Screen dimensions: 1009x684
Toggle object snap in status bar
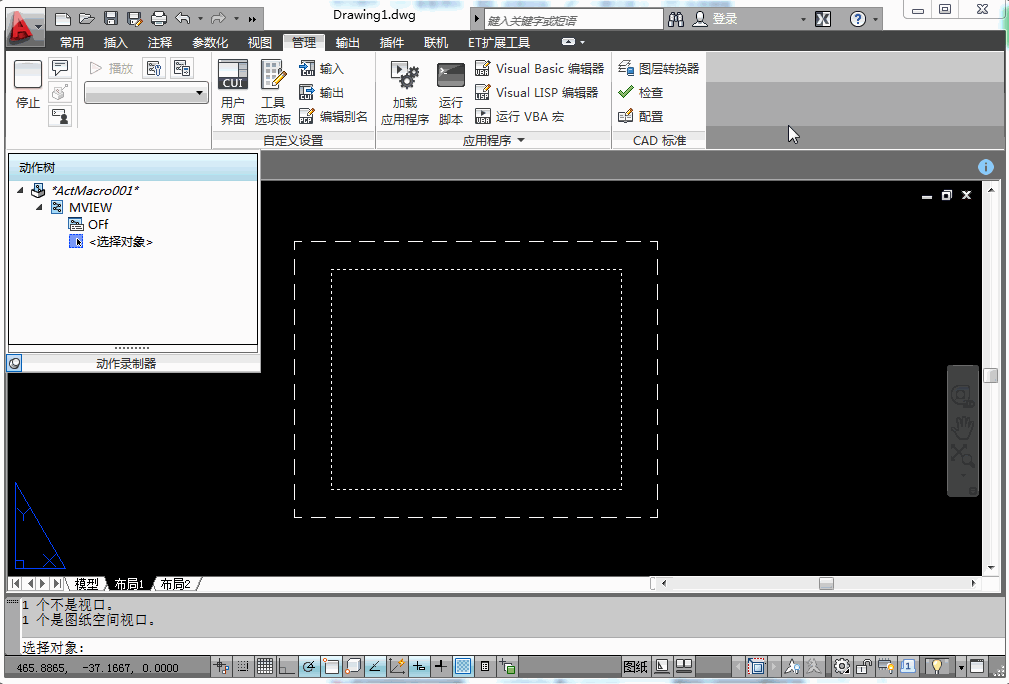click(x=331, y=667)
